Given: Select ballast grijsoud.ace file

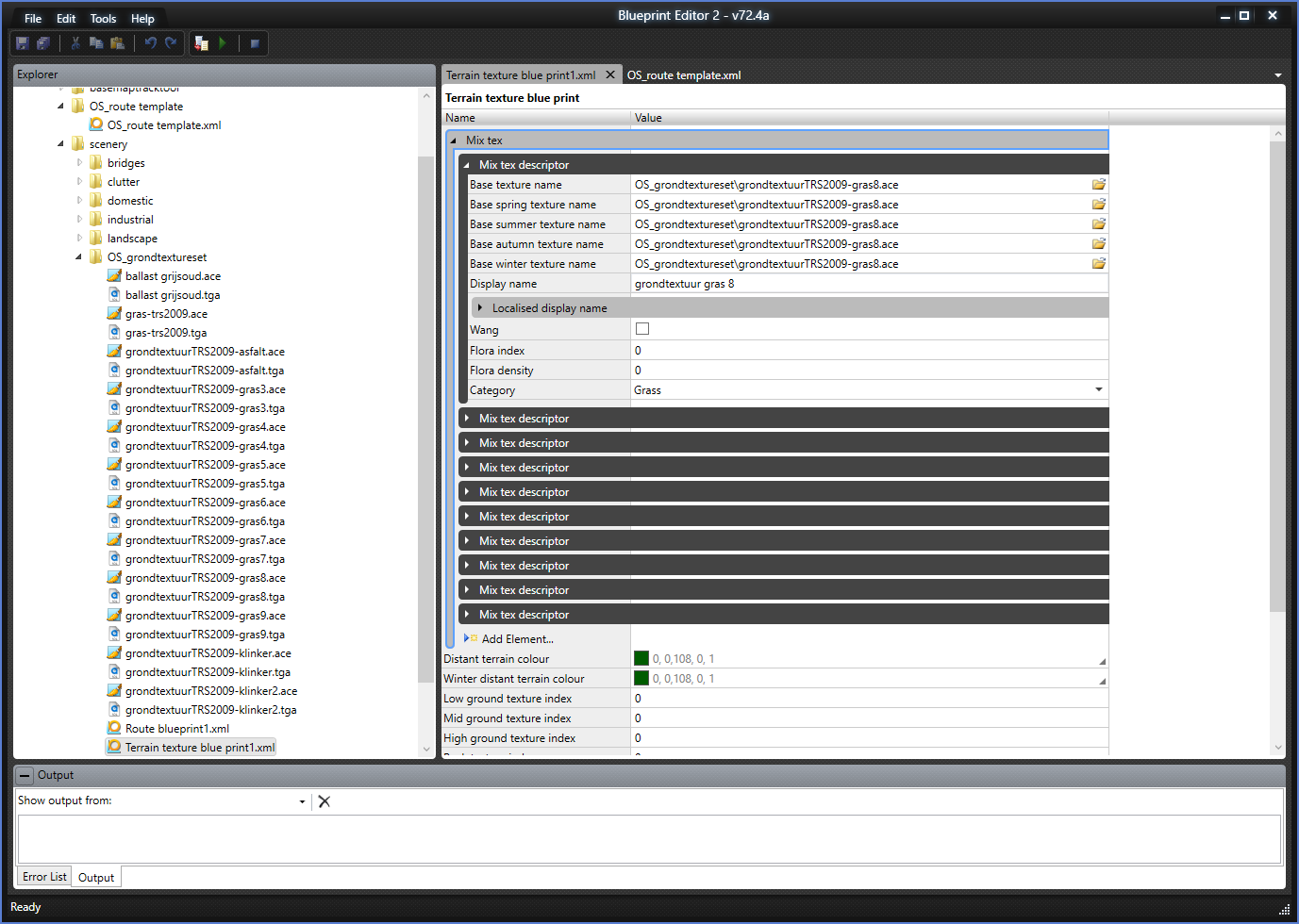Looking at the screenshot, I should point(173,276).
